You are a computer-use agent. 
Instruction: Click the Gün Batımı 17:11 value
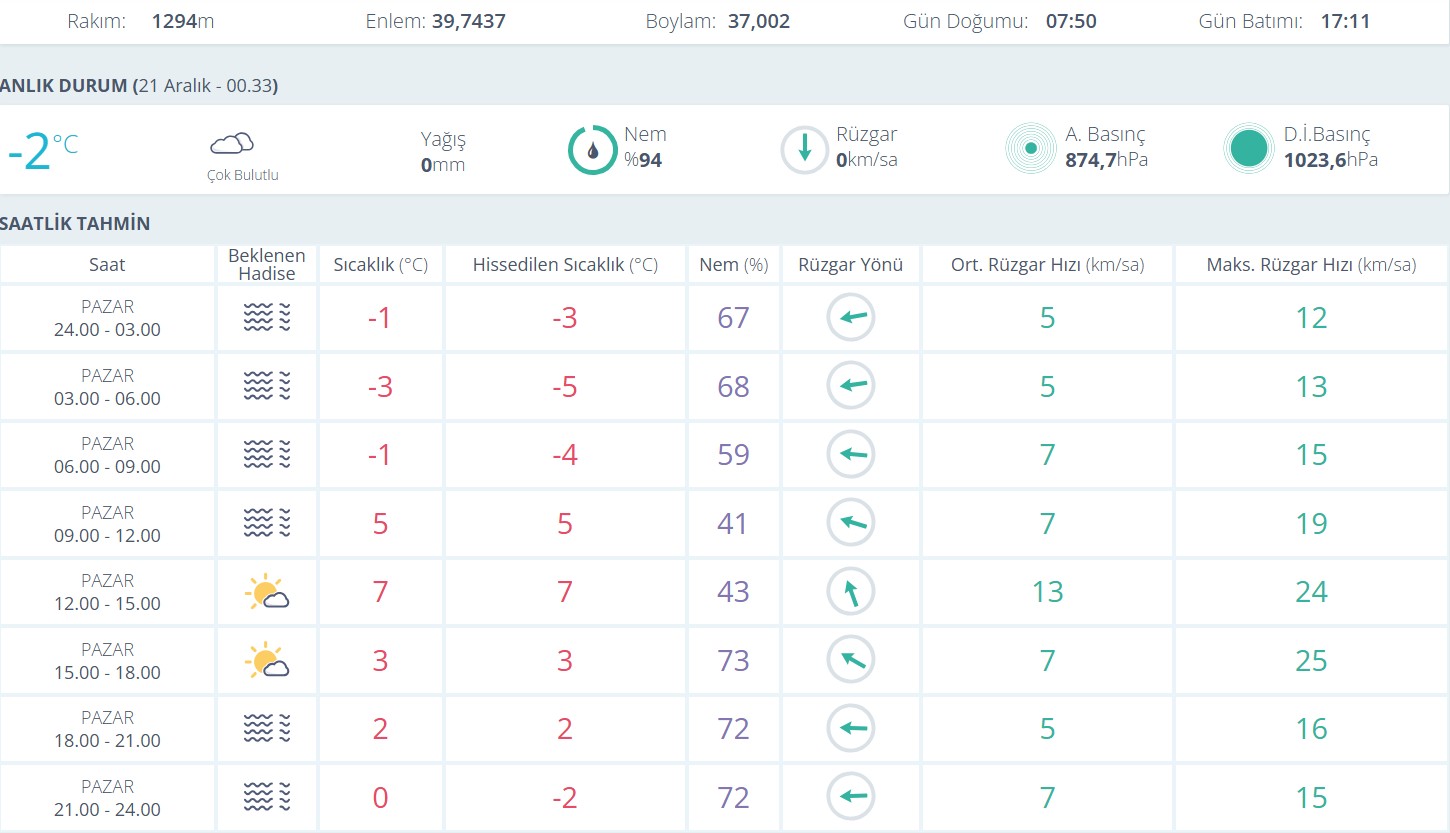[1345, 21]
